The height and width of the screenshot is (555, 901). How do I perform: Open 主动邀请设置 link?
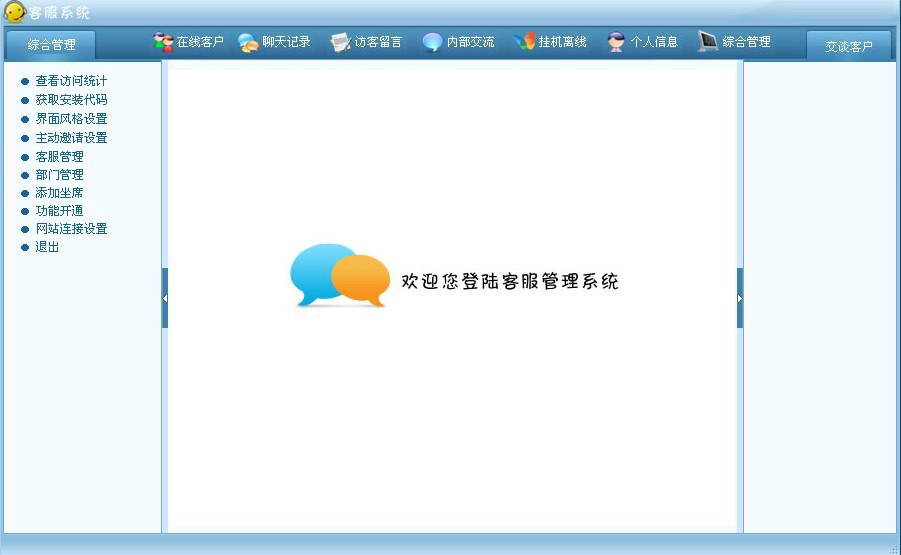click(x=71, y=138)
